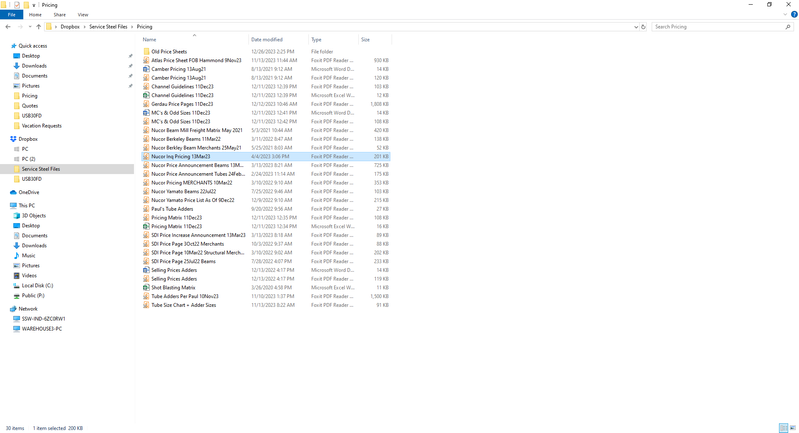The image size is (799, 433).
Task: Refresh the Pricing folder view
Action: pyautogui.click(x=643, y=27)
